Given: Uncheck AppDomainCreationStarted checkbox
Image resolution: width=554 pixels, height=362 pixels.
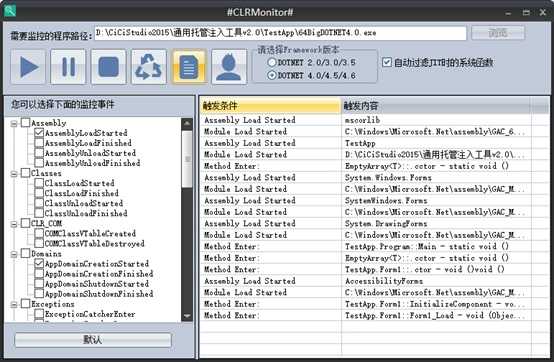Looking at the screenshot, I should click(x=39, y=263).
